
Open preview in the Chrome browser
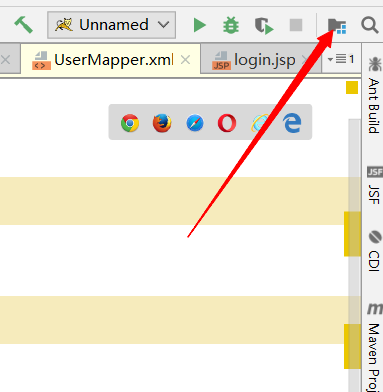(130, 123)
